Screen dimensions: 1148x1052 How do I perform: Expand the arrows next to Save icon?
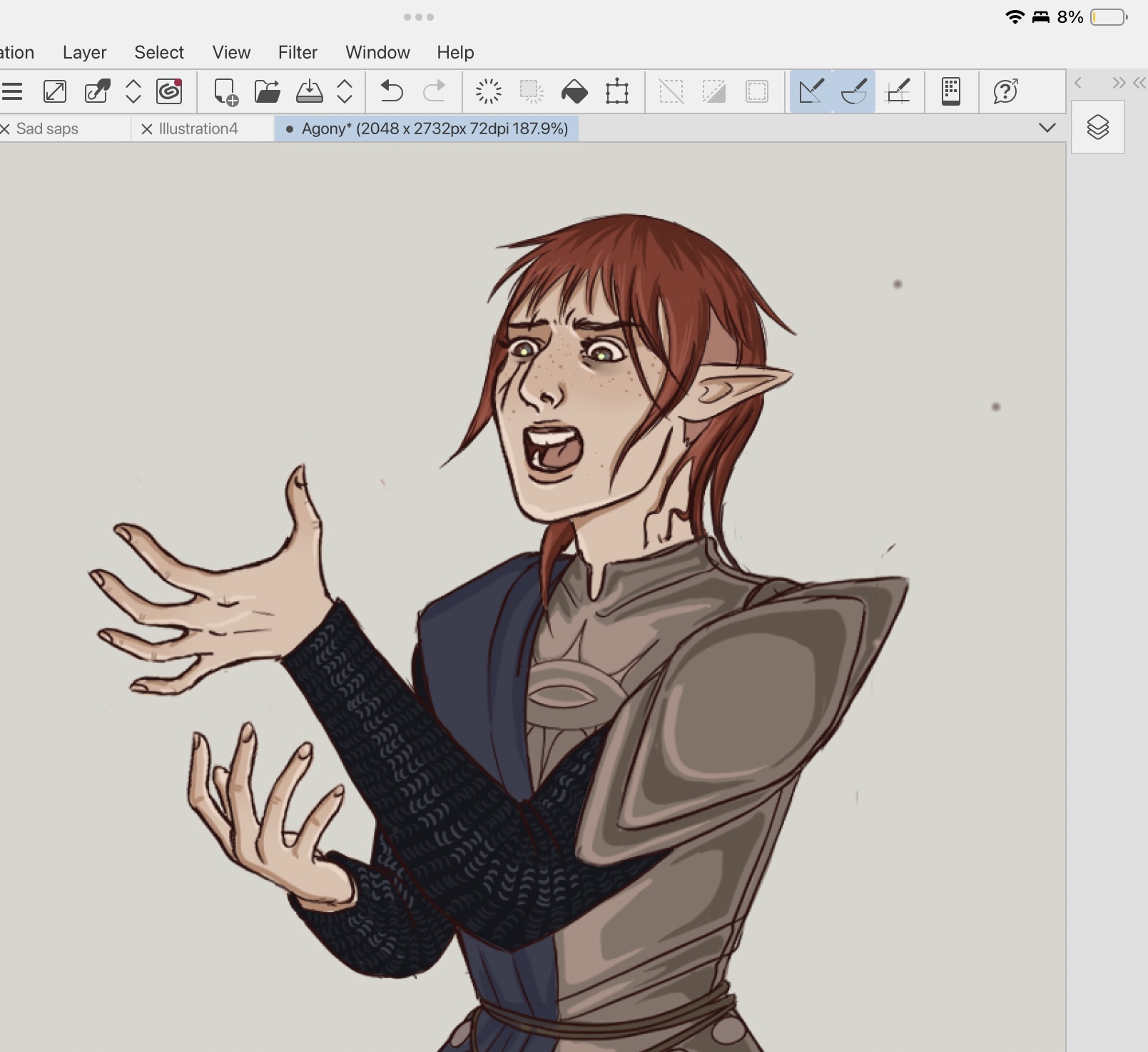[345, 91]
